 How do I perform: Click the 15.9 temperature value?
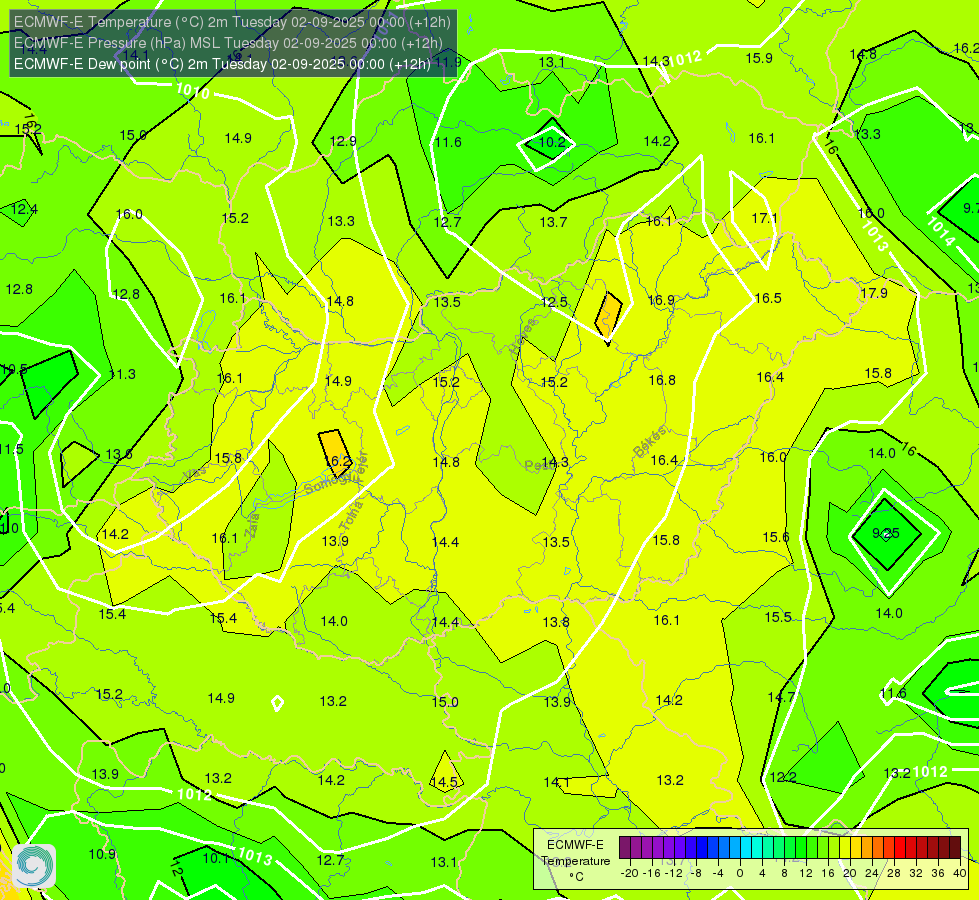click(759, 58)
